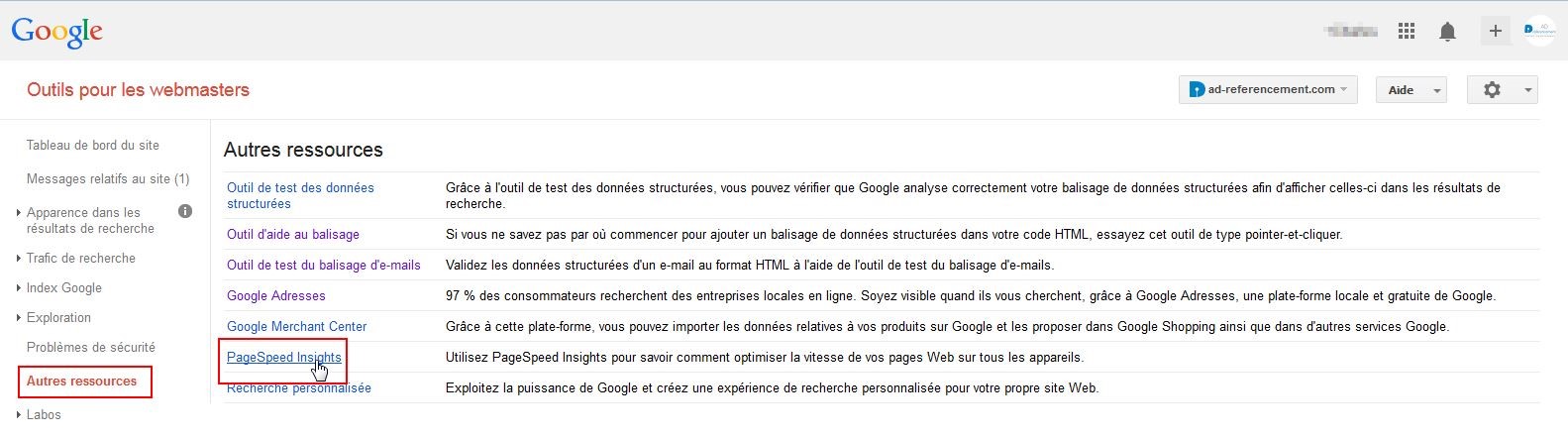Open Messages relatifs au site

coord(108,178)
